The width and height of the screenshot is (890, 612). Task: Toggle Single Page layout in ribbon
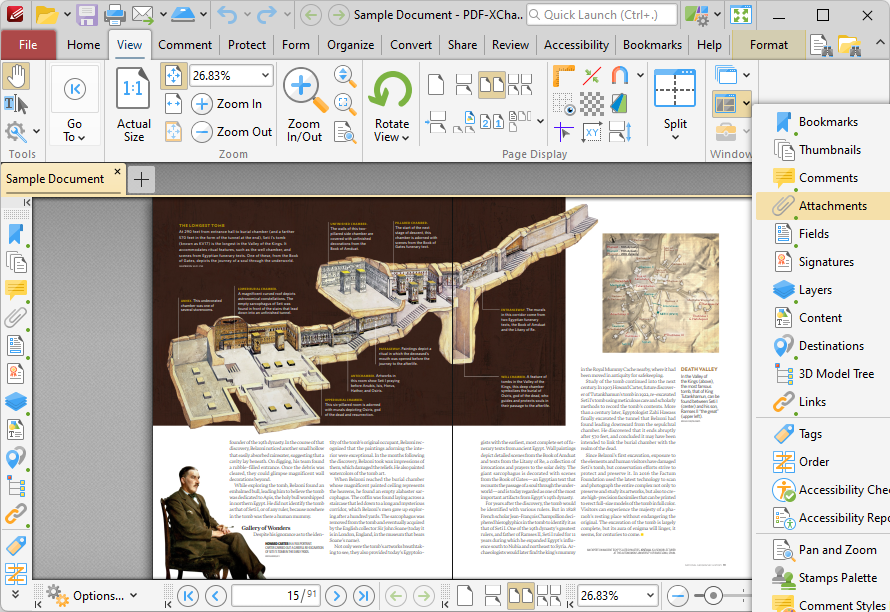pyautogui.click(x=436, y=85)
